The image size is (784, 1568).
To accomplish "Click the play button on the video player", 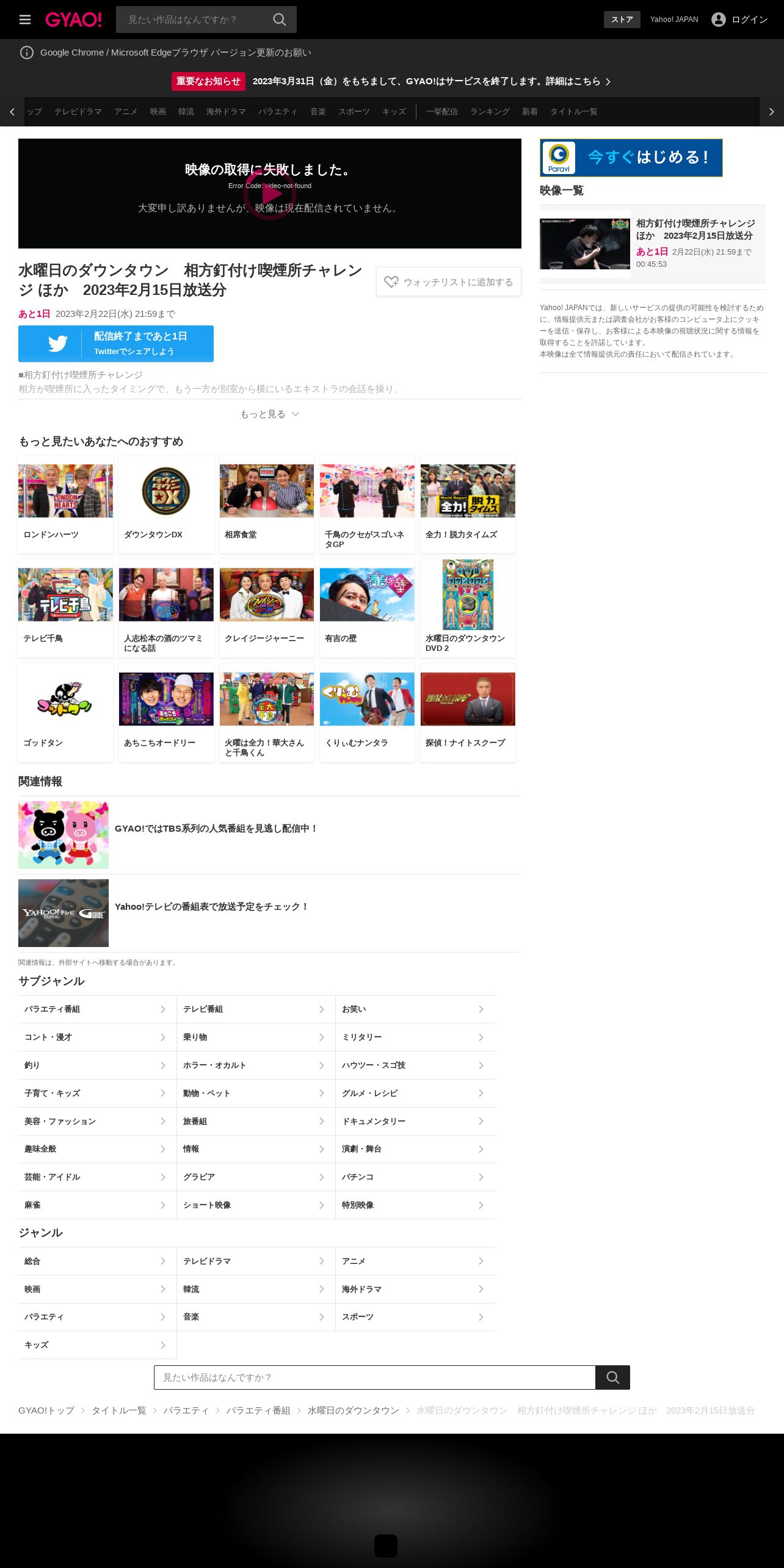I will coord(270,194).
